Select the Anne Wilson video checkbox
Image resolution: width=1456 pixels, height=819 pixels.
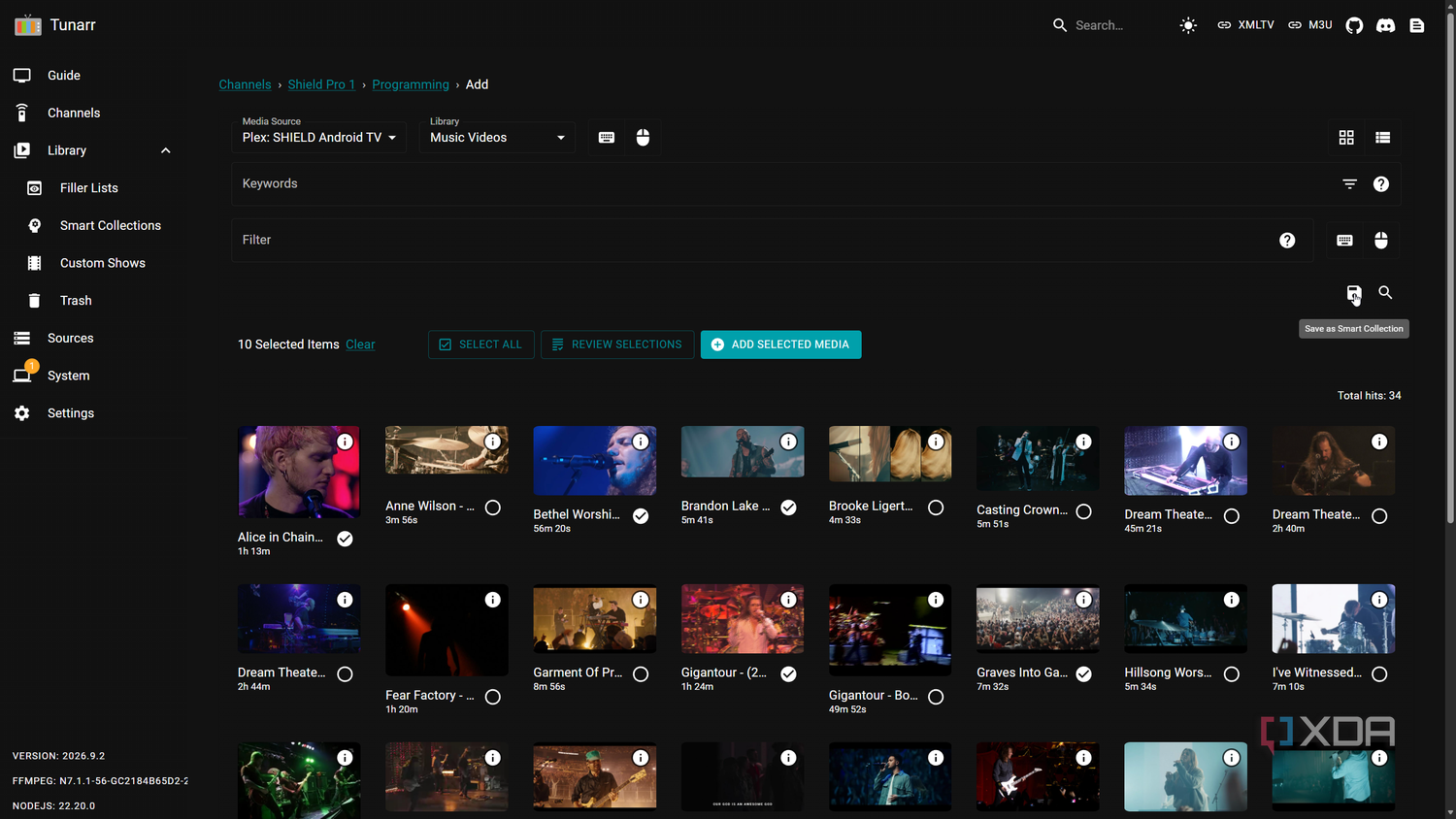pyautogui.click(x=493, y=508)
